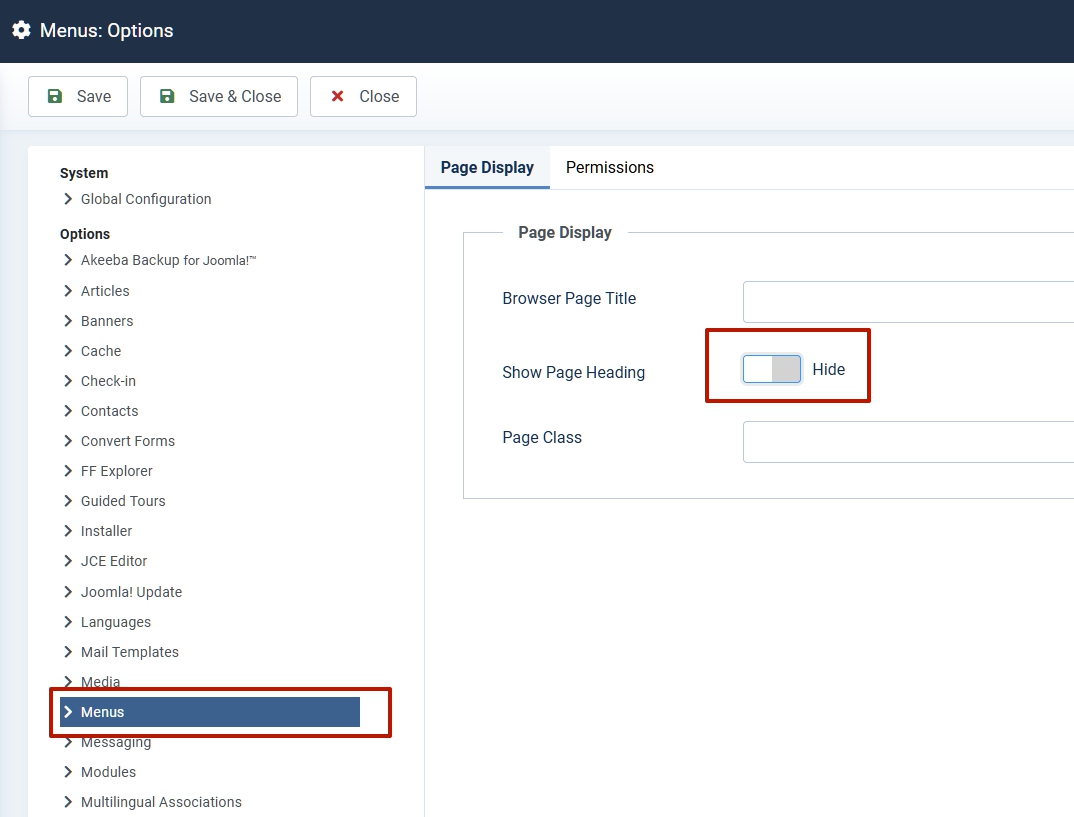Click the chevron icon beside Installer

(68, 531)
